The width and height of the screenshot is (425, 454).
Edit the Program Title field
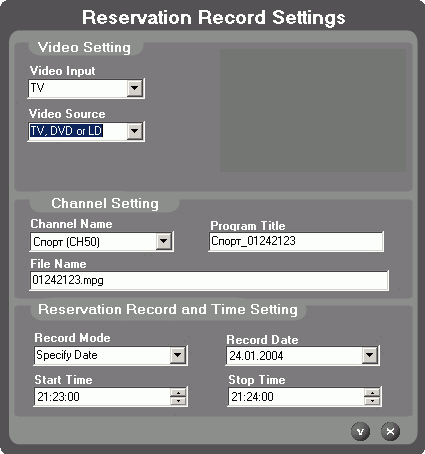(x=296, y=241)
